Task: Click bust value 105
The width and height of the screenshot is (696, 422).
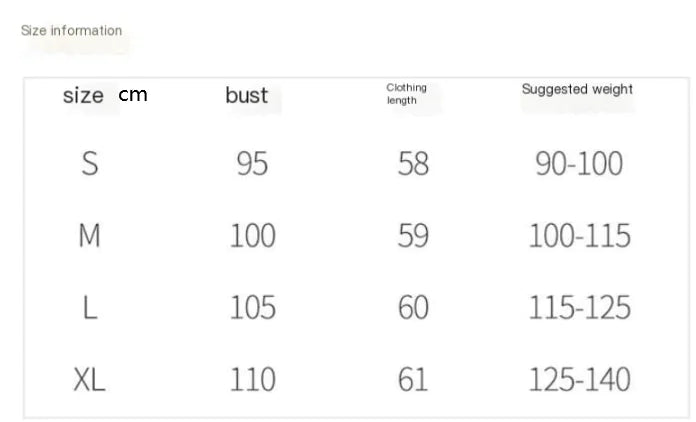Action: (252, 308)
